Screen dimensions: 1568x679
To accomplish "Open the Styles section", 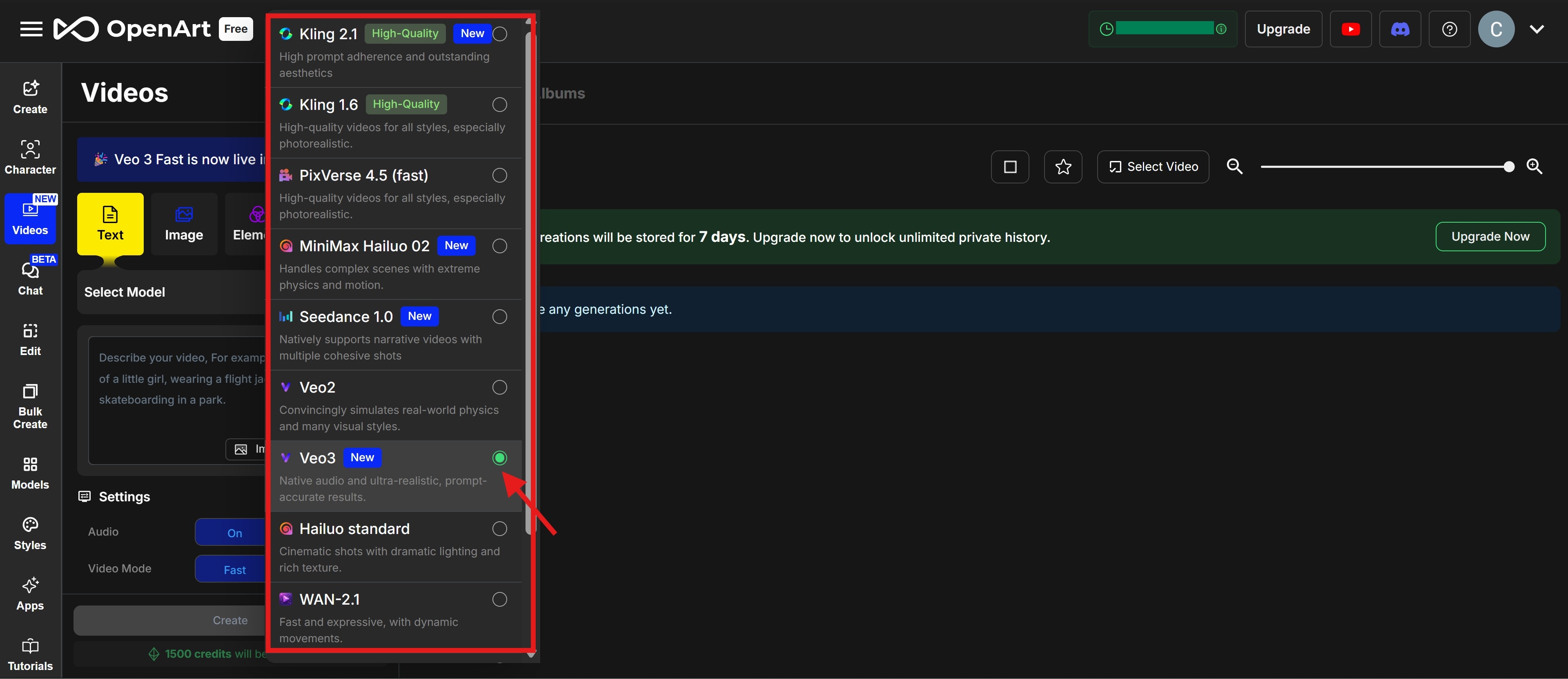I will (31, 534).
